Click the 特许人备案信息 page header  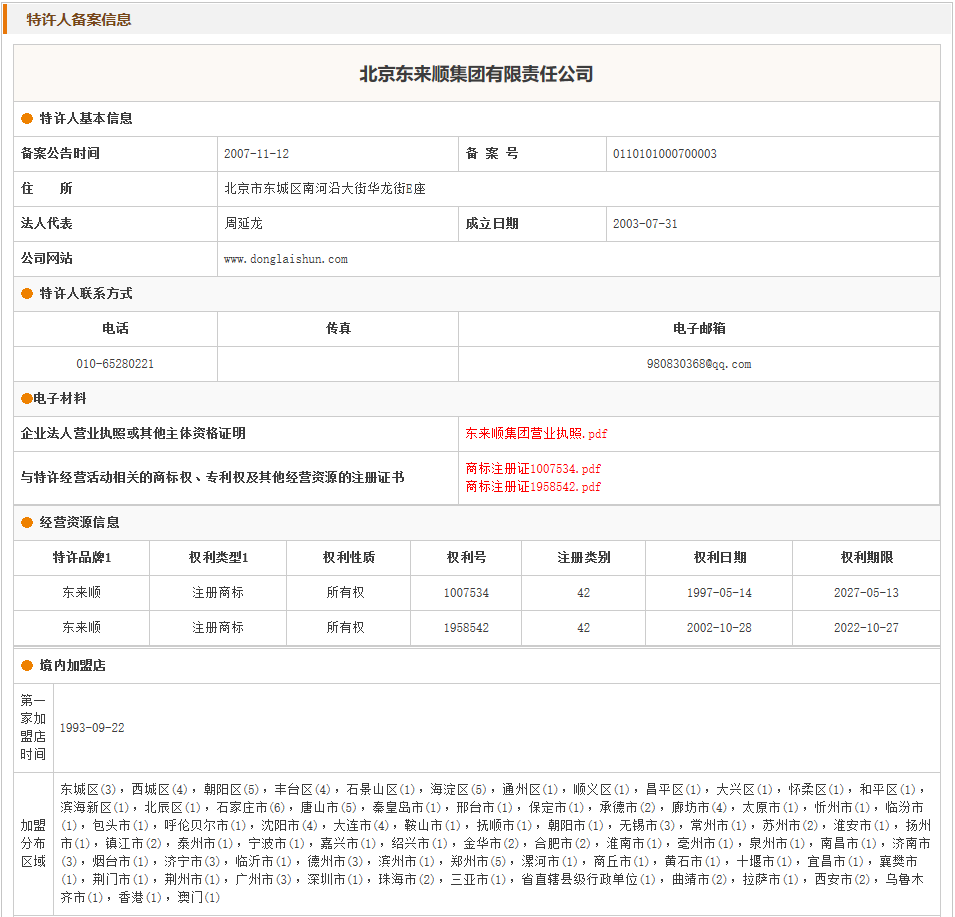[78, 19]
